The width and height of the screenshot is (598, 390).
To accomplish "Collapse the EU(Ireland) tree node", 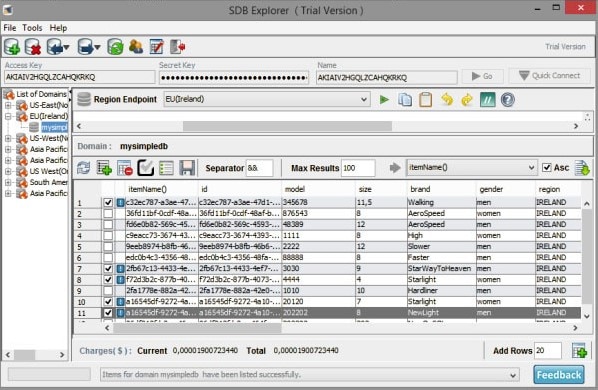I will pyautogui.click(x=8, y=116).
